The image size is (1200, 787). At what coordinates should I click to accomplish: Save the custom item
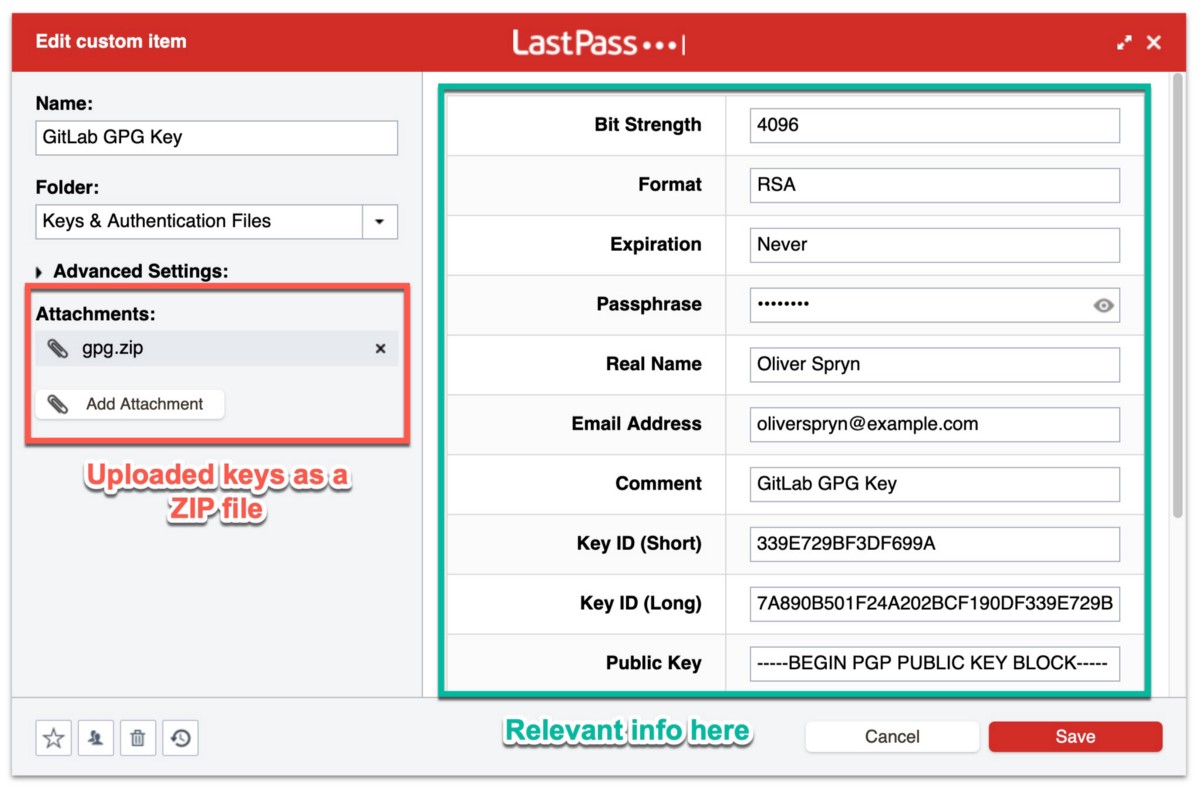tap(1075, 736)
